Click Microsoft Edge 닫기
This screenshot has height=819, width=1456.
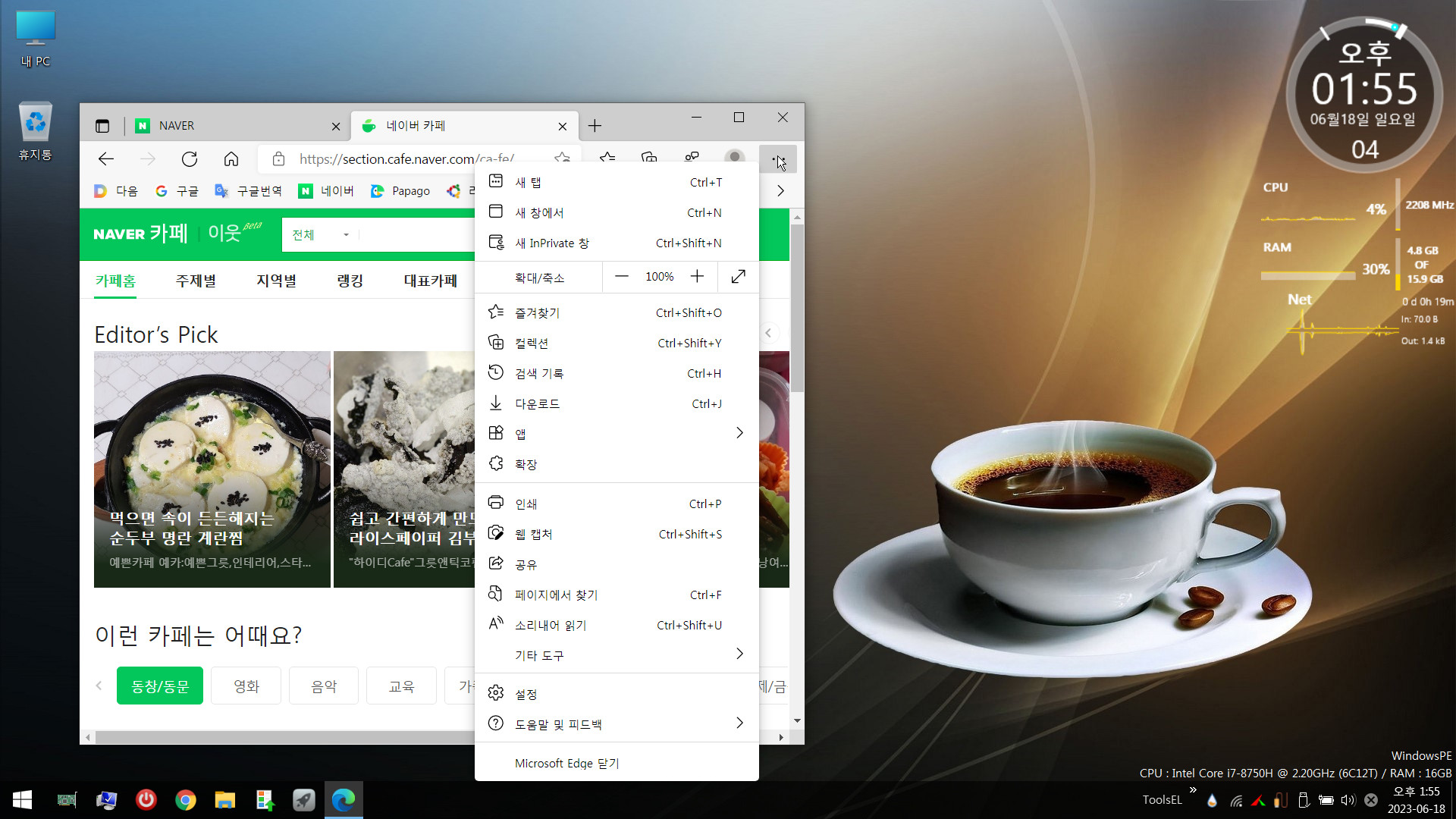coord(617,763)
